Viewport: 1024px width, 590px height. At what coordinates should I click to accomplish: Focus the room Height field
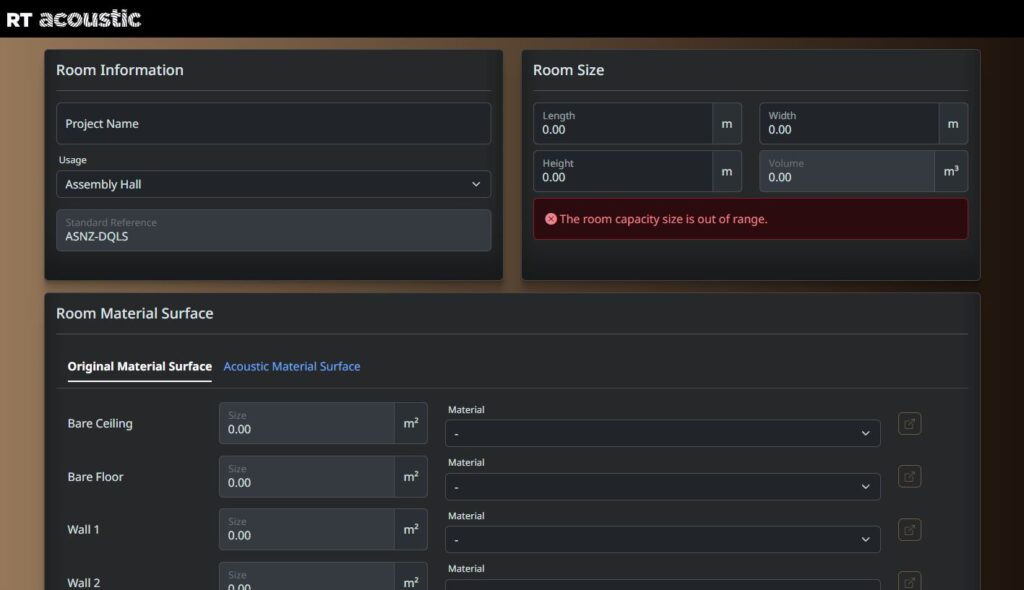click(623, 171)
